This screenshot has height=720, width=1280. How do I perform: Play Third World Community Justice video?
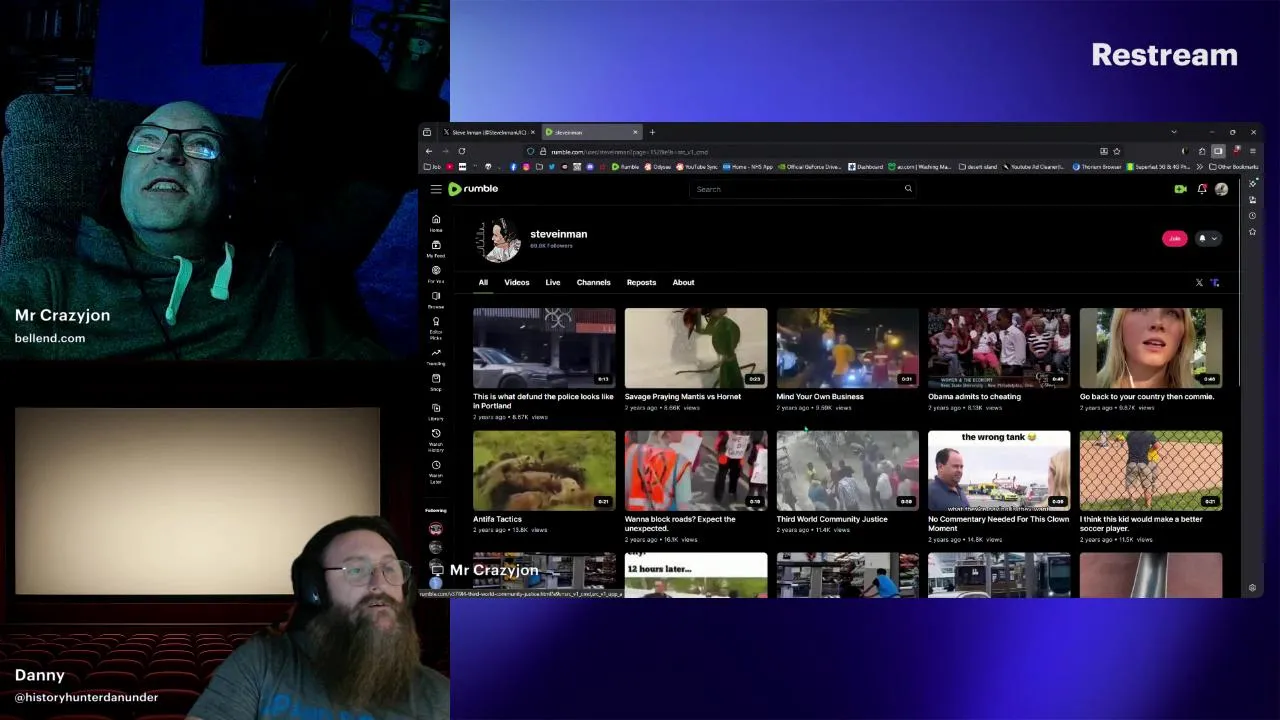coord(847,470)
